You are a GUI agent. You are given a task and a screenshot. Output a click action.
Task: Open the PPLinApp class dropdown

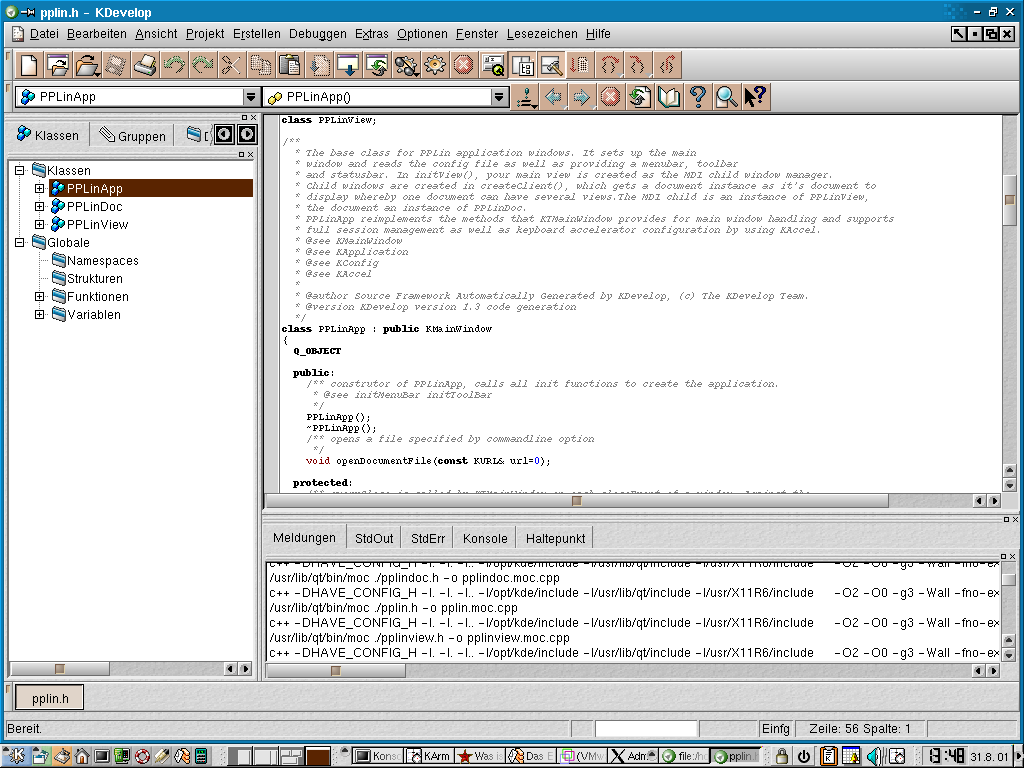[251, 97]
